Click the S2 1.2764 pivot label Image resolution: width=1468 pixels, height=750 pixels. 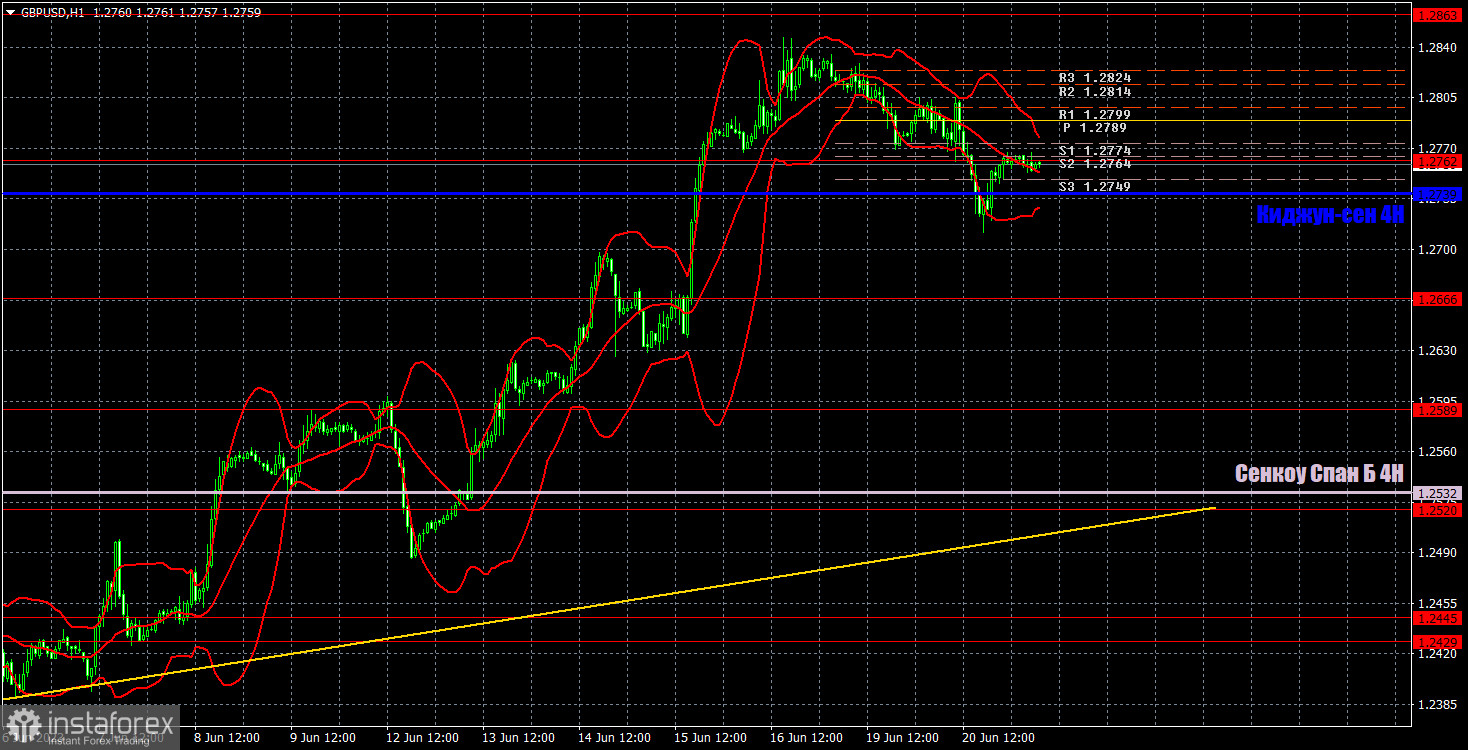(x=1095, y=163)
